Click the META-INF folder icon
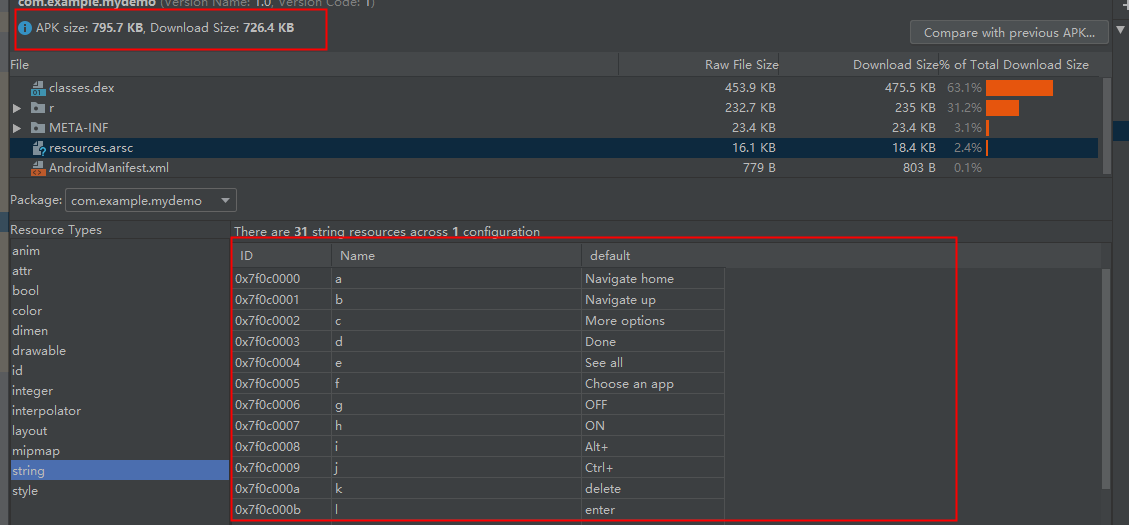The width and height of the screenshot is (1129, 525). pos(38,128)
